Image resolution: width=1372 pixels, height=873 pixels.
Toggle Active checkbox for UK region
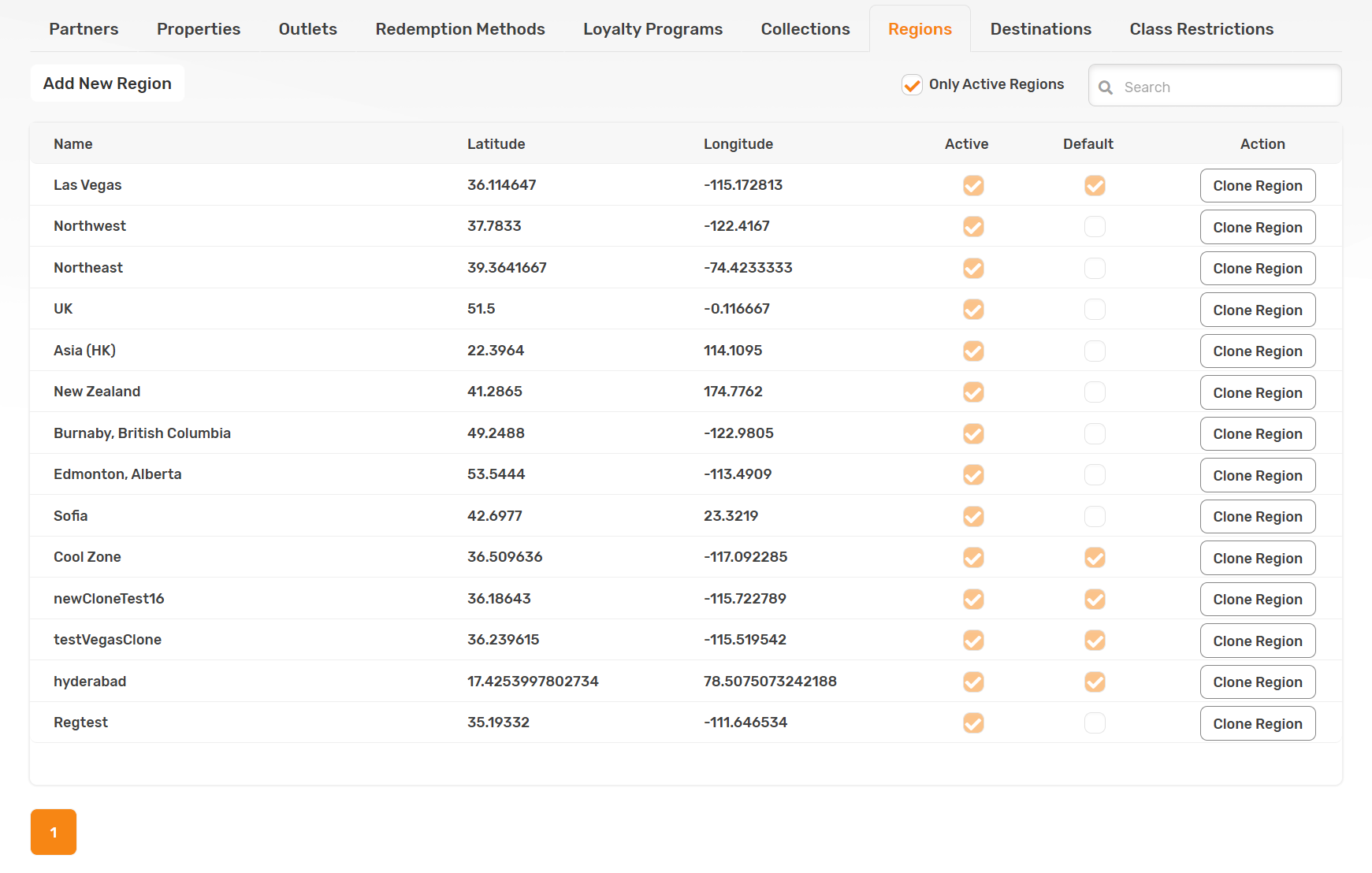pos(973,310)
